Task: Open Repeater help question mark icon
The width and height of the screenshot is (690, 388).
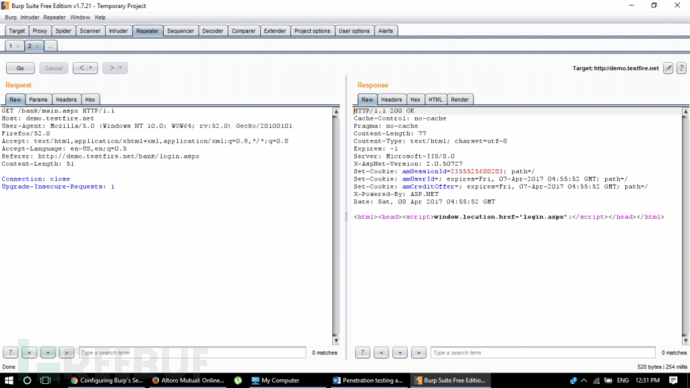Action: coord(681,68)
